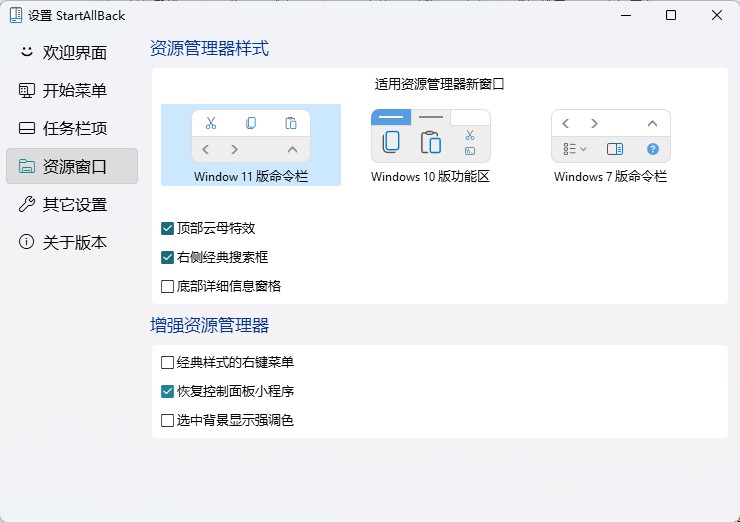Click the 增强资源管理器 heading
This screenshot has height=522, width=740.
point(210,325)
